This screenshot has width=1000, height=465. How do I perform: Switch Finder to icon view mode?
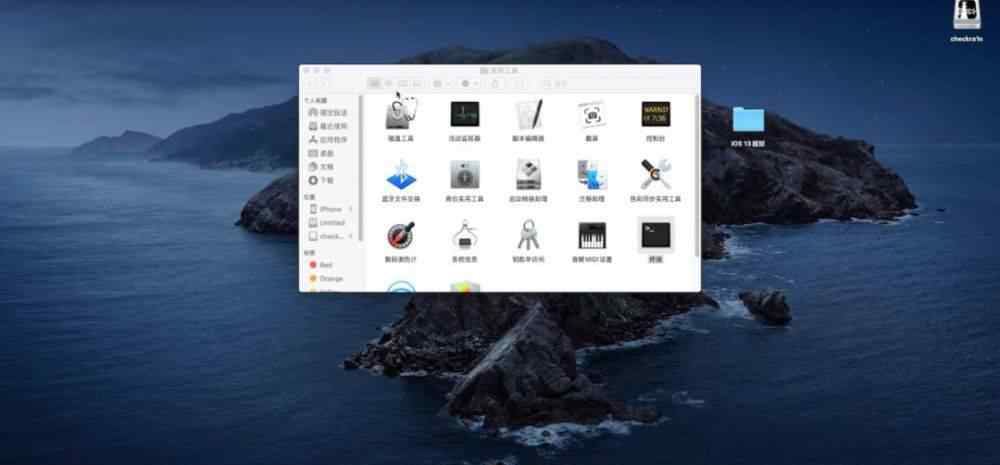[x=374, y=83]
